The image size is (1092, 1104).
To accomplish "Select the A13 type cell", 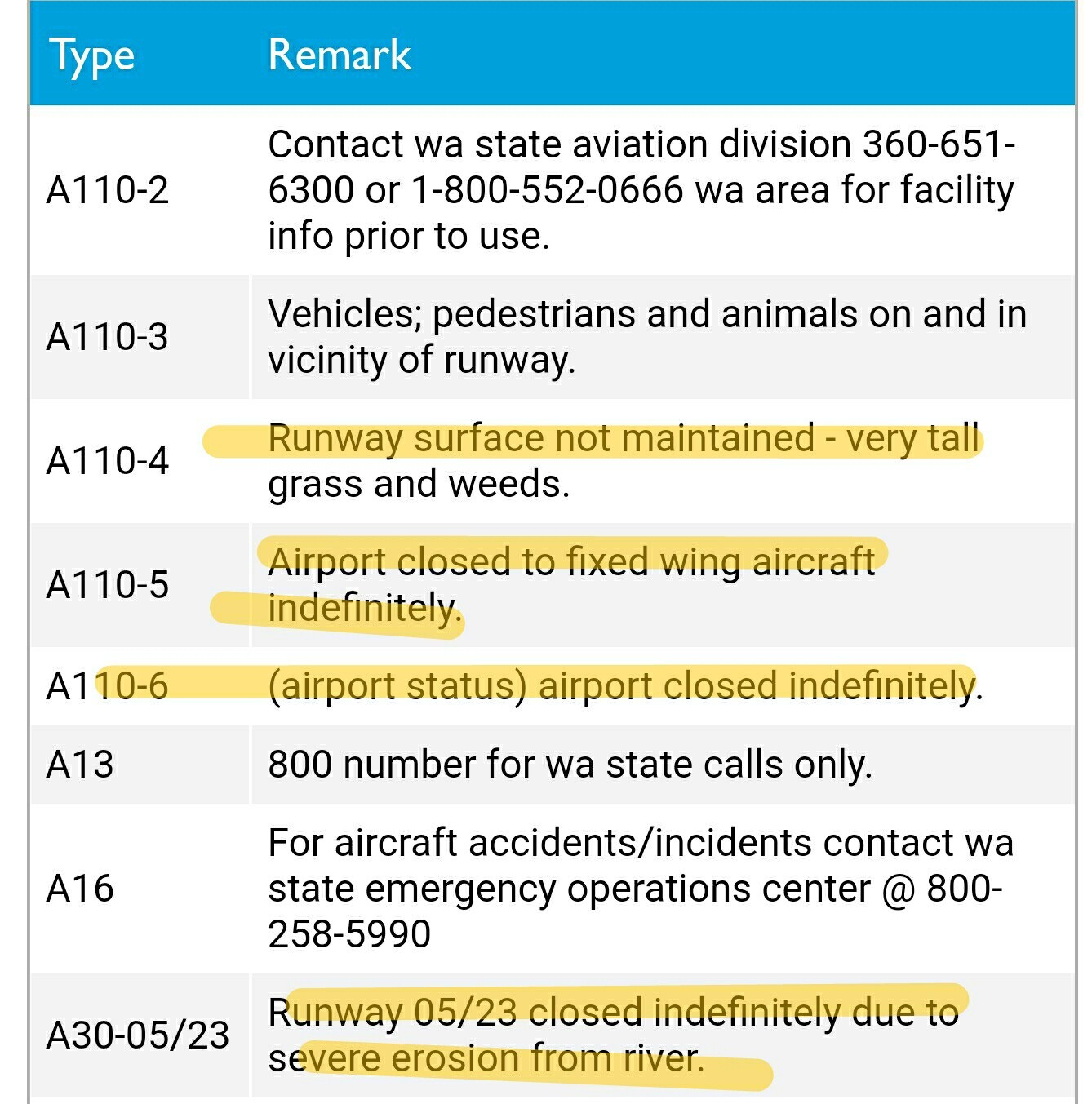I will tap(80, 765).
